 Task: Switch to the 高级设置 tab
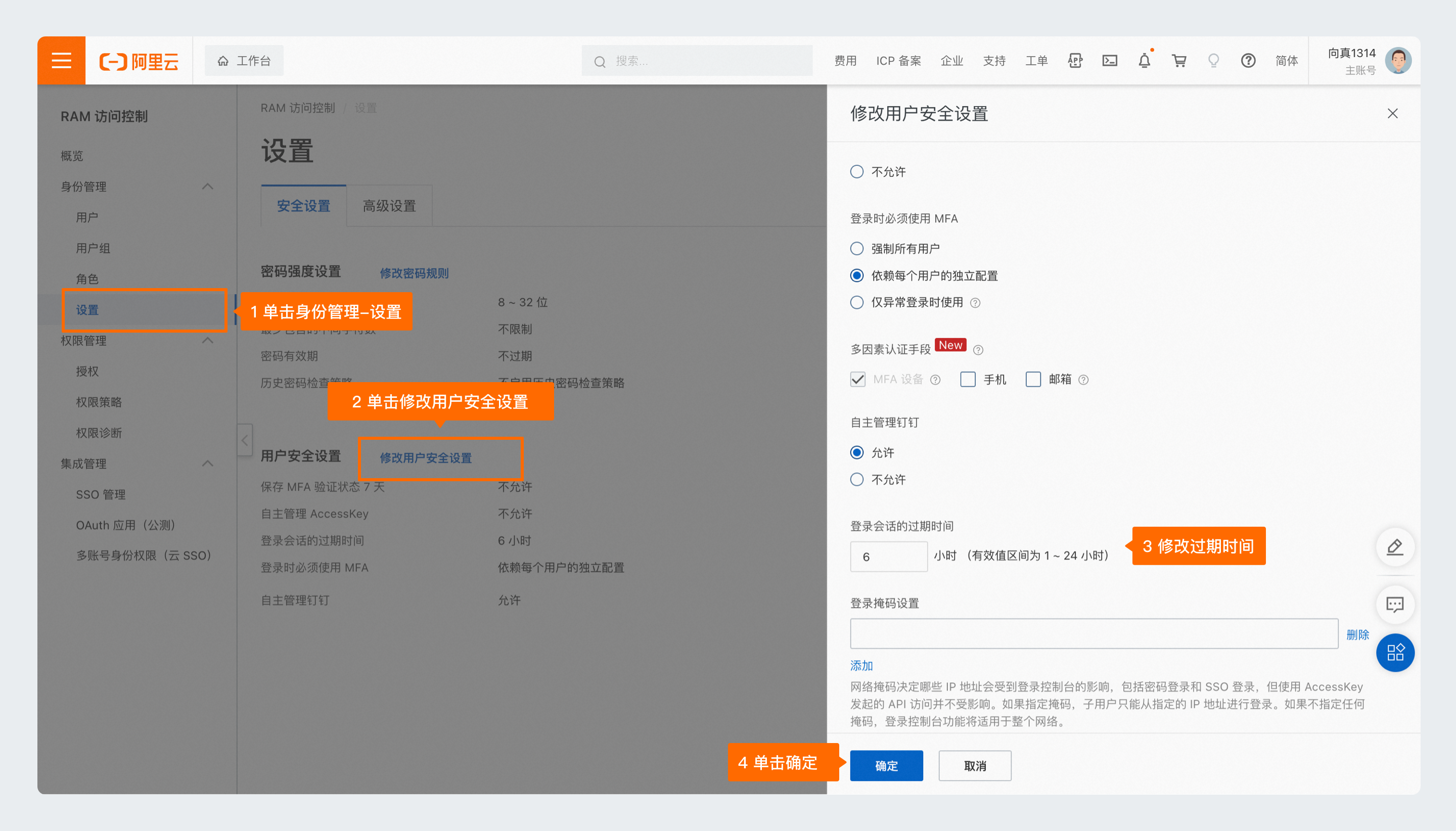389,206
